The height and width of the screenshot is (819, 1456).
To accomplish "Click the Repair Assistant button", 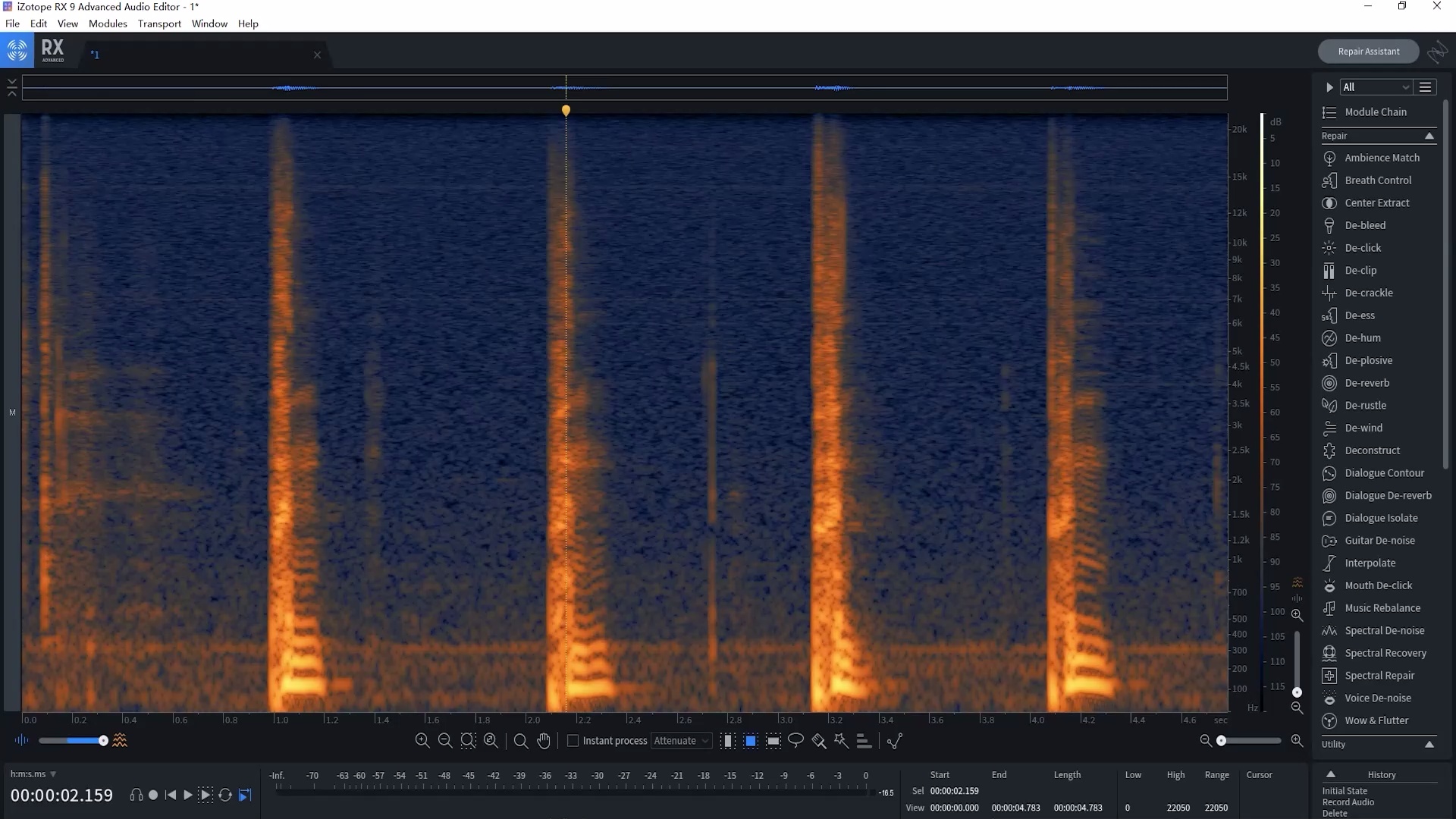I will point(1368,52).
